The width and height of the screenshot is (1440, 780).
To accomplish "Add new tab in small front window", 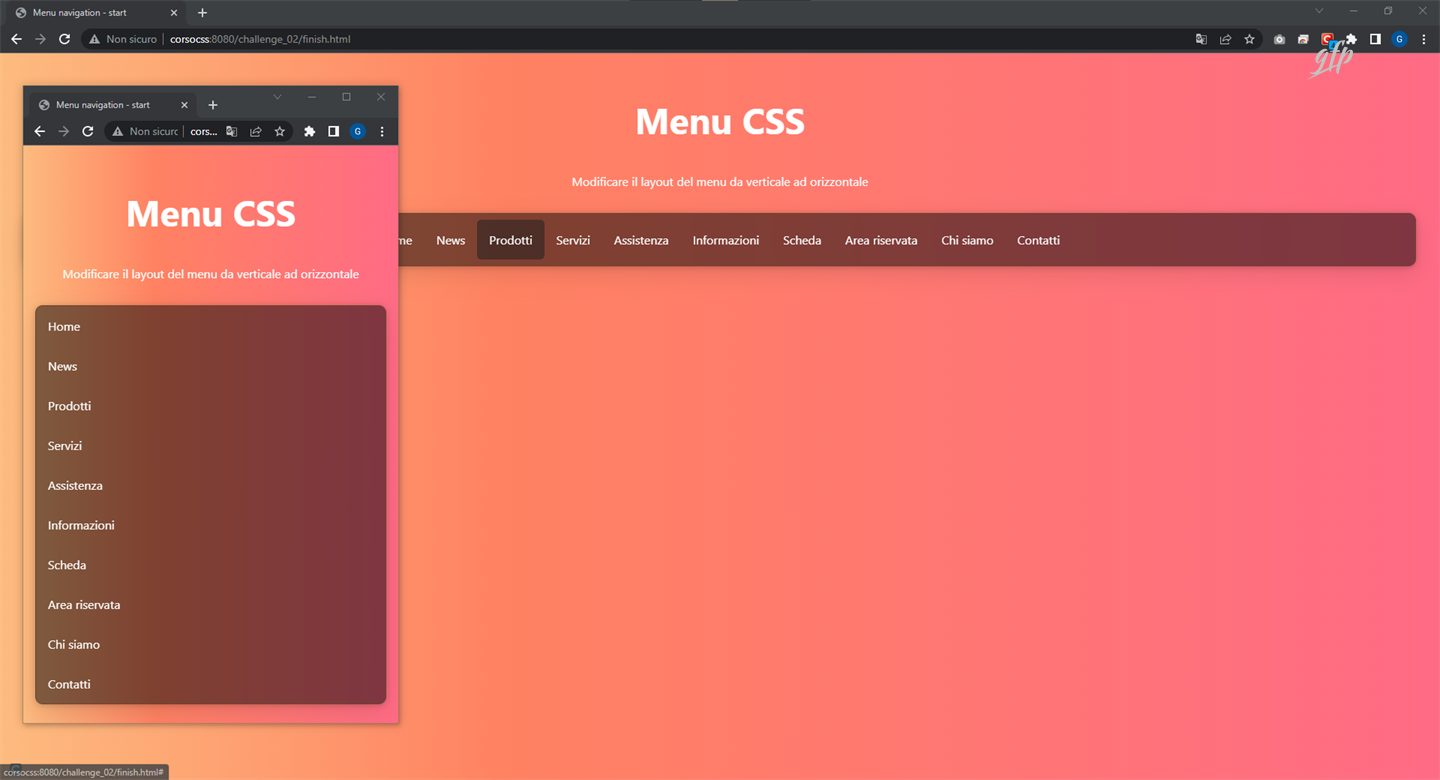I will coord(213,105).
